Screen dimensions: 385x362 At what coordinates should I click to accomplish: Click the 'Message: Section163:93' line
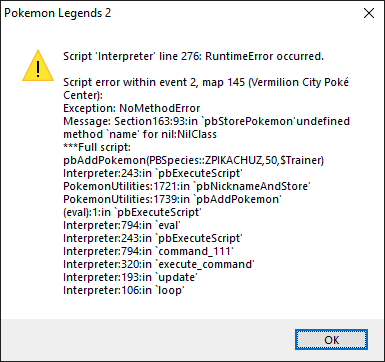[206, 121]
